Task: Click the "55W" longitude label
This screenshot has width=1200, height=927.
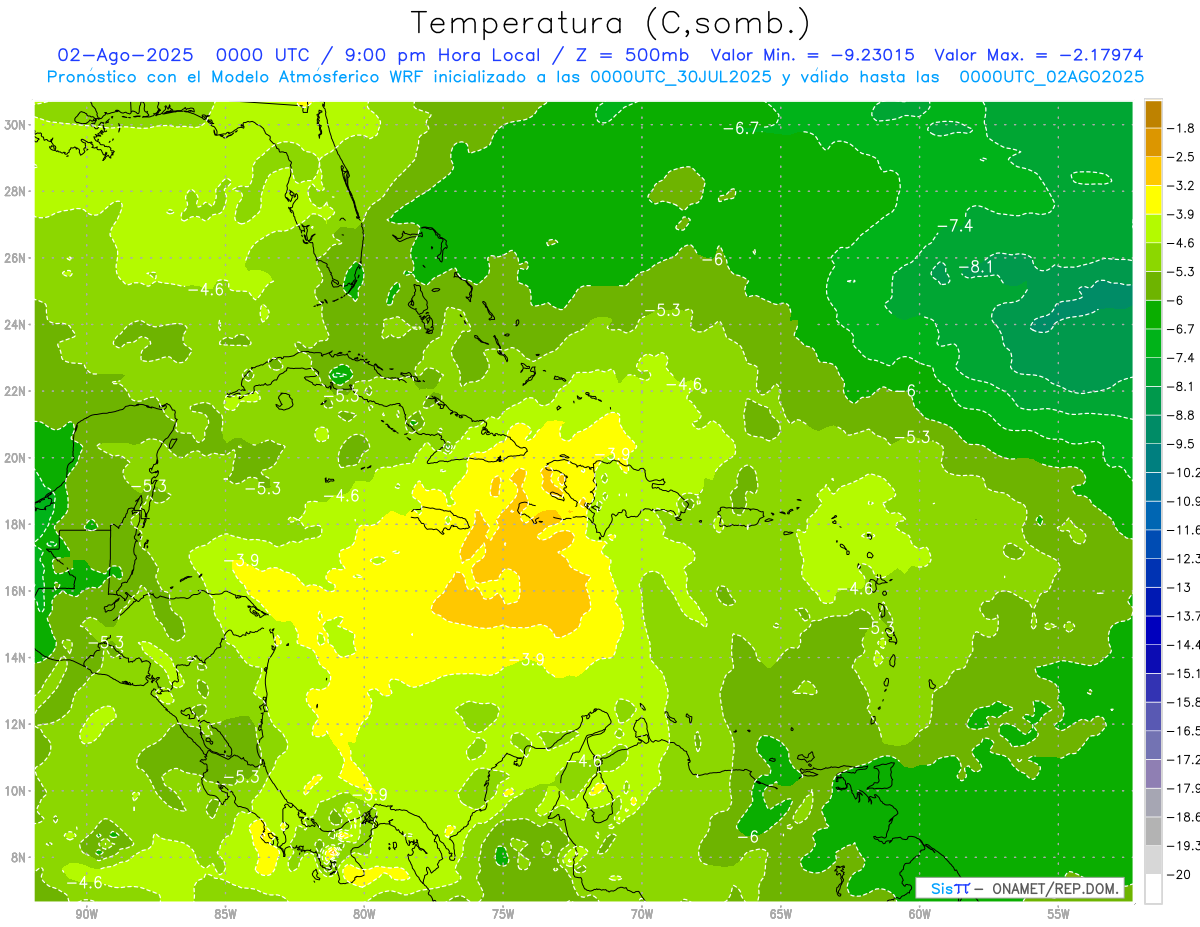Action: point(1059,914)
